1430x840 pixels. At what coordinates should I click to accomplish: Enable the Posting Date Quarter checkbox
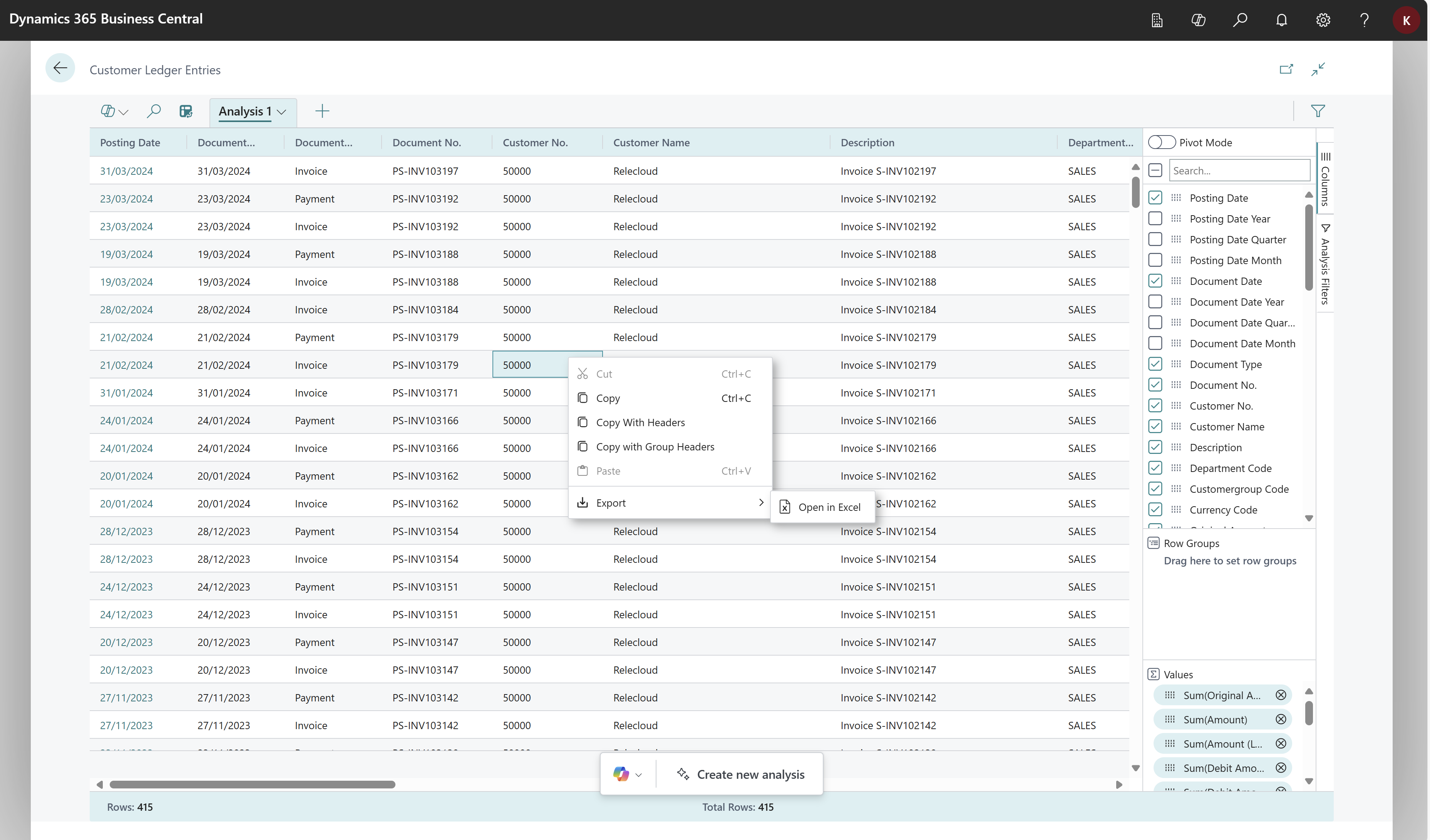pyautogui.click(x=1156, y=239)
